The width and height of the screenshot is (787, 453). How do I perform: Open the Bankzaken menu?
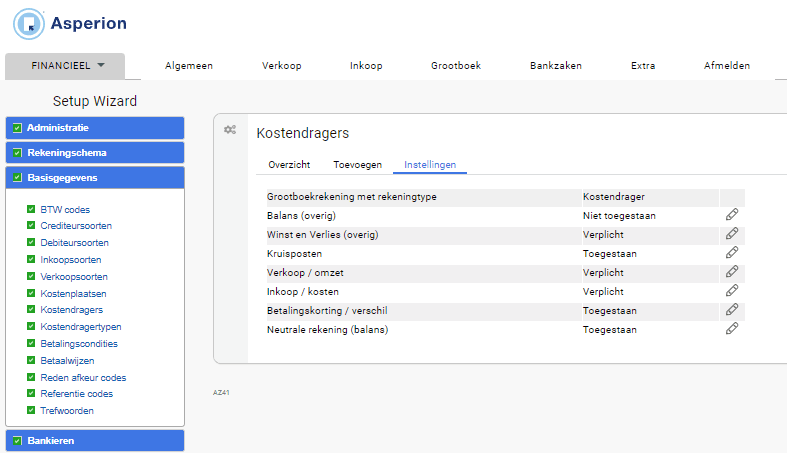point(556,66)
